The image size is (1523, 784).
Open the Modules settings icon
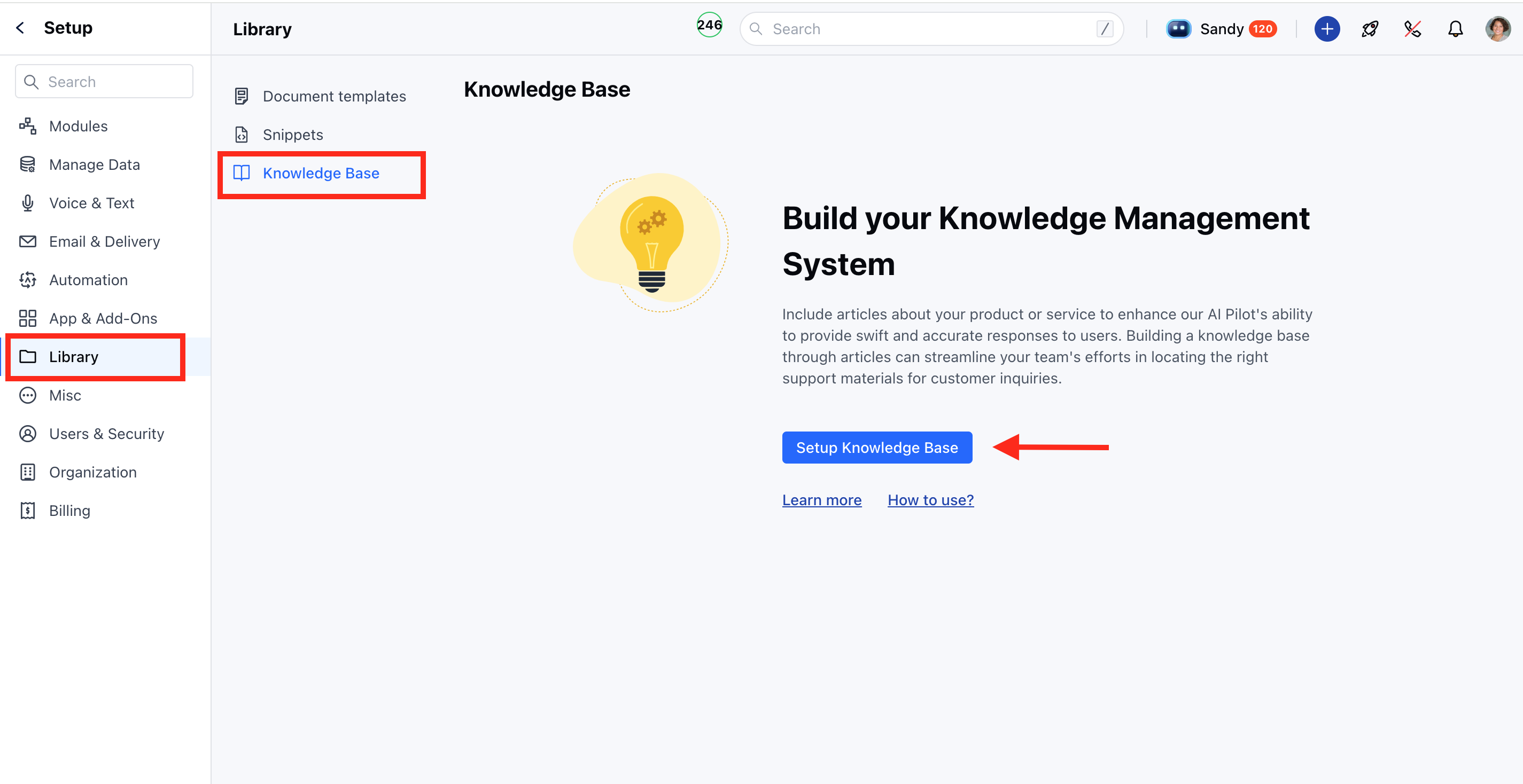pos(28,126)
